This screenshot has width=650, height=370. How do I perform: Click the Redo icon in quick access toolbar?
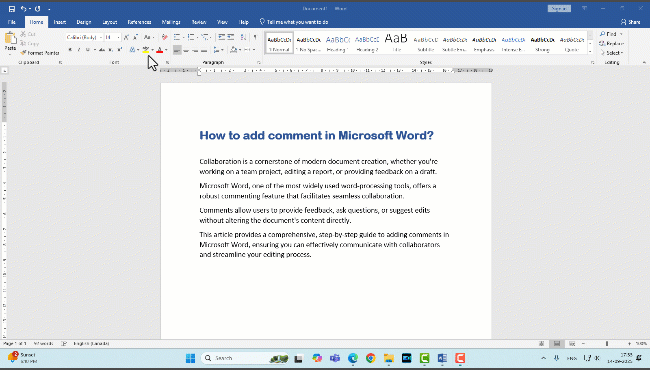point(37,9)
